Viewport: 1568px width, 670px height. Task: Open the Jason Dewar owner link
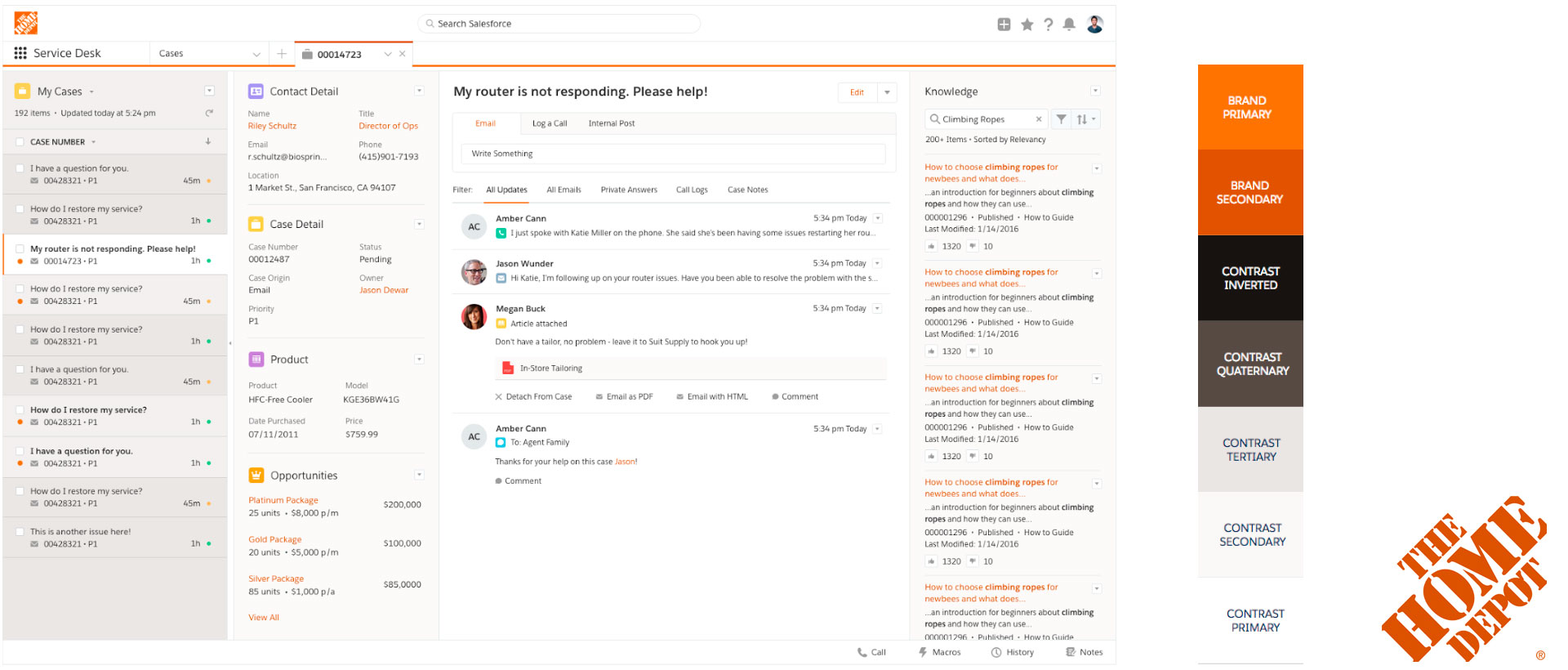384,290
